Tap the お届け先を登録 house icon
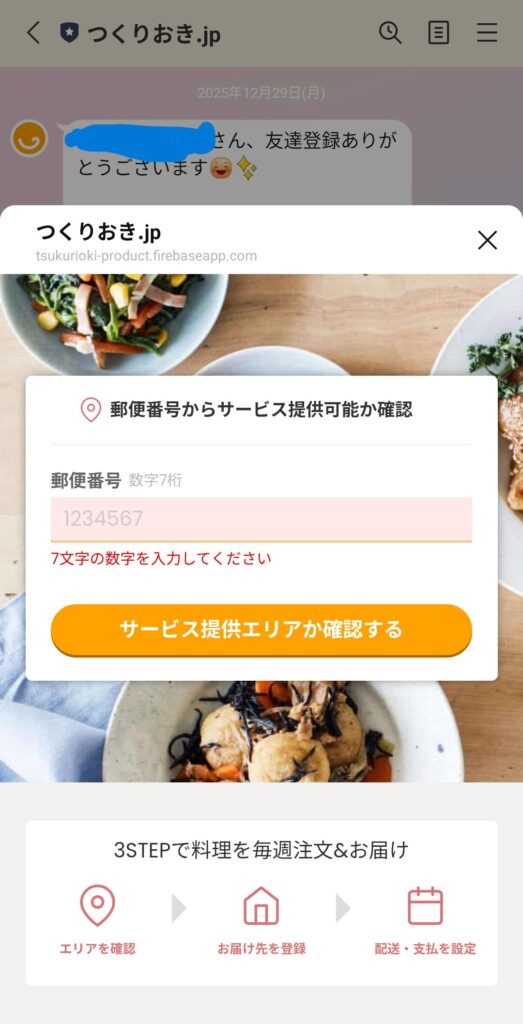523x1024 pixels. pyautogui.click(x=261, y=906)
